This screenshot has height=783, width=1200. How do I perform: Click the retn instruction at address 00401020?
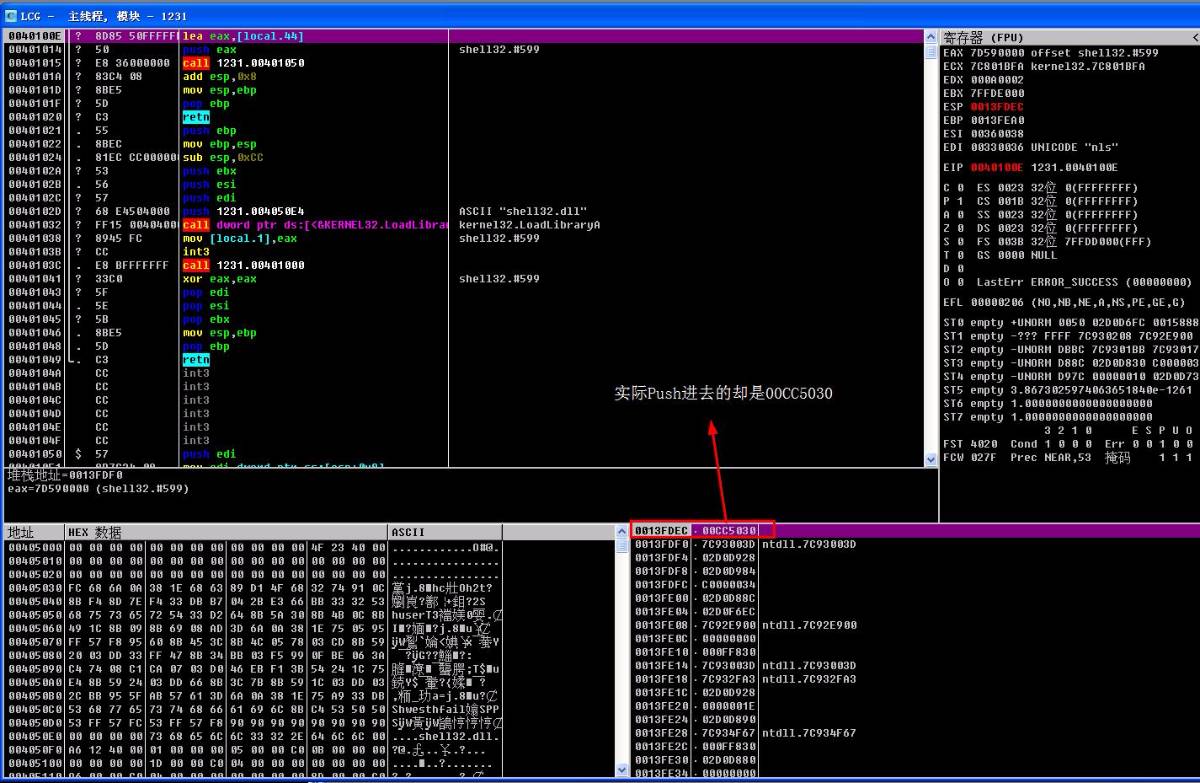tap(196, 117)
